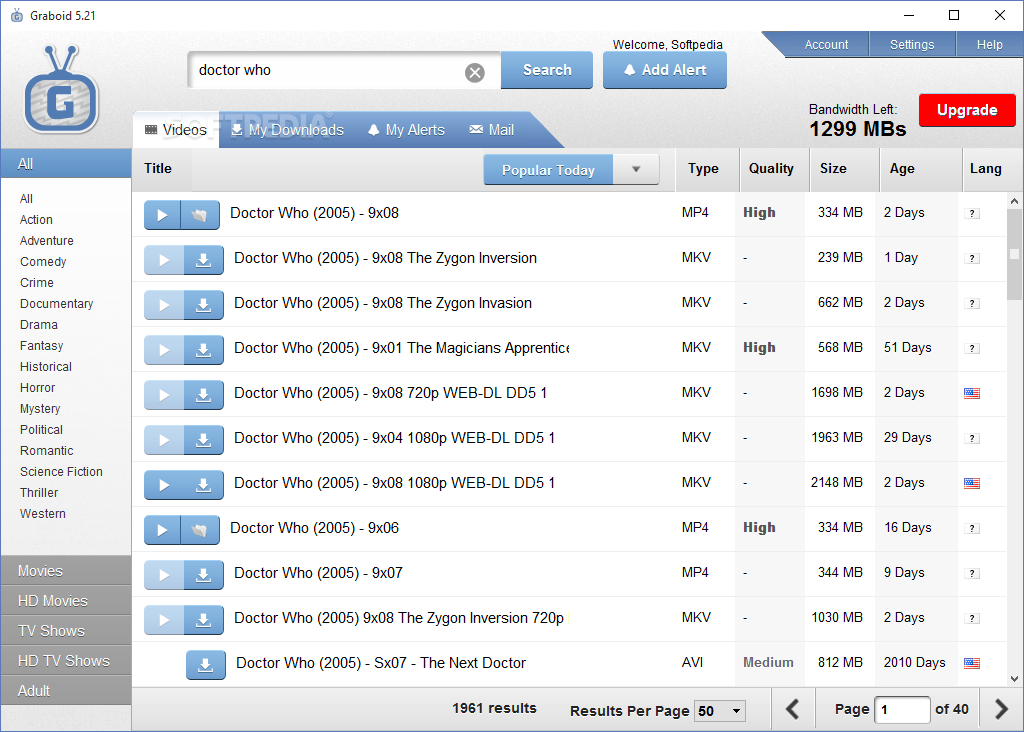The height and width of the screenshot is (732, 1024).
Task: Open folder icon for Doctor Who 9x06
Action: coord(200,530)
